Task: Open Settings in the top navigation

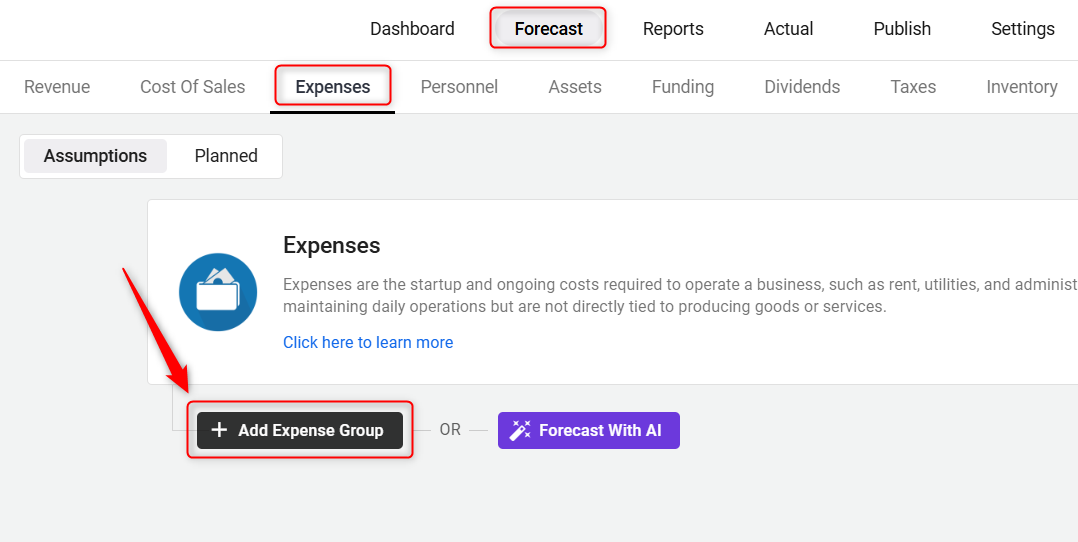Action: (1023, 29)
